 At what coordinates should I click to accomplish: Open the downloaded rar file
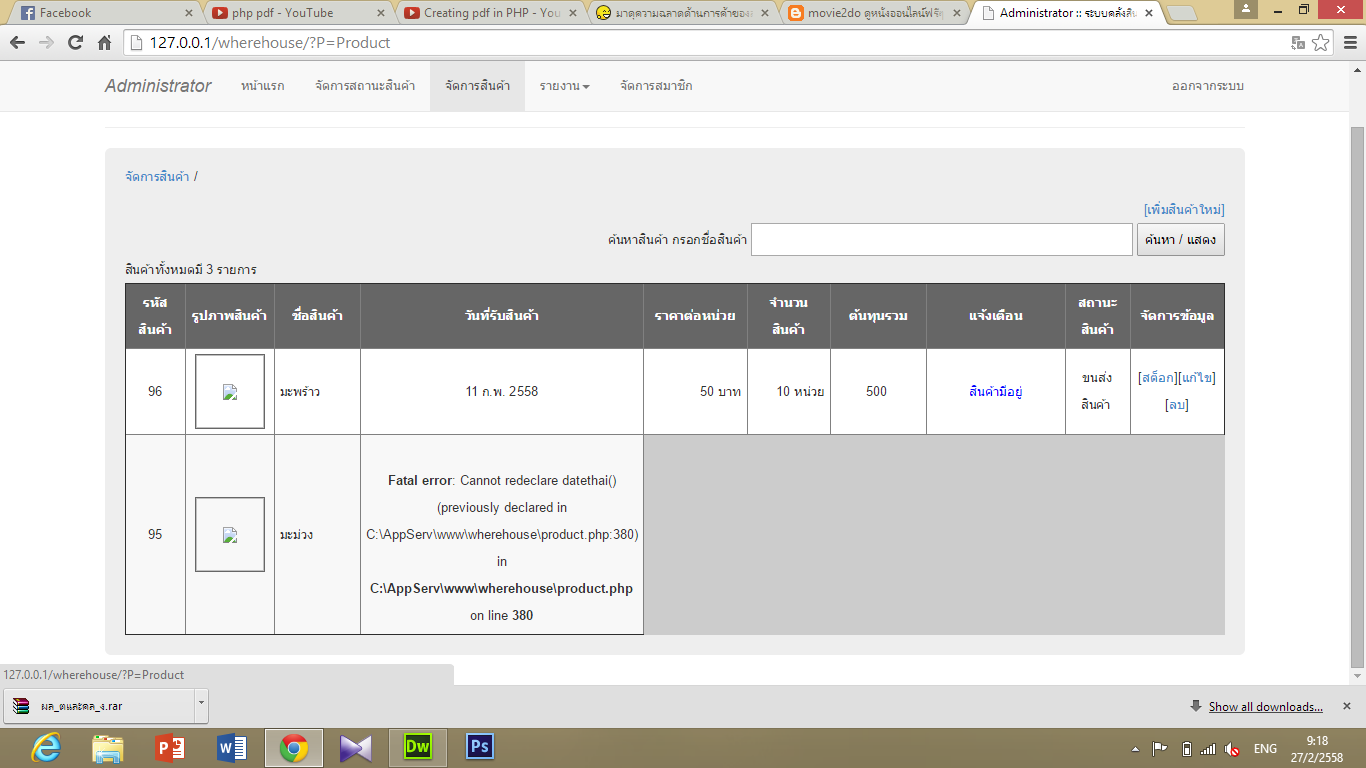coord(99,705)
